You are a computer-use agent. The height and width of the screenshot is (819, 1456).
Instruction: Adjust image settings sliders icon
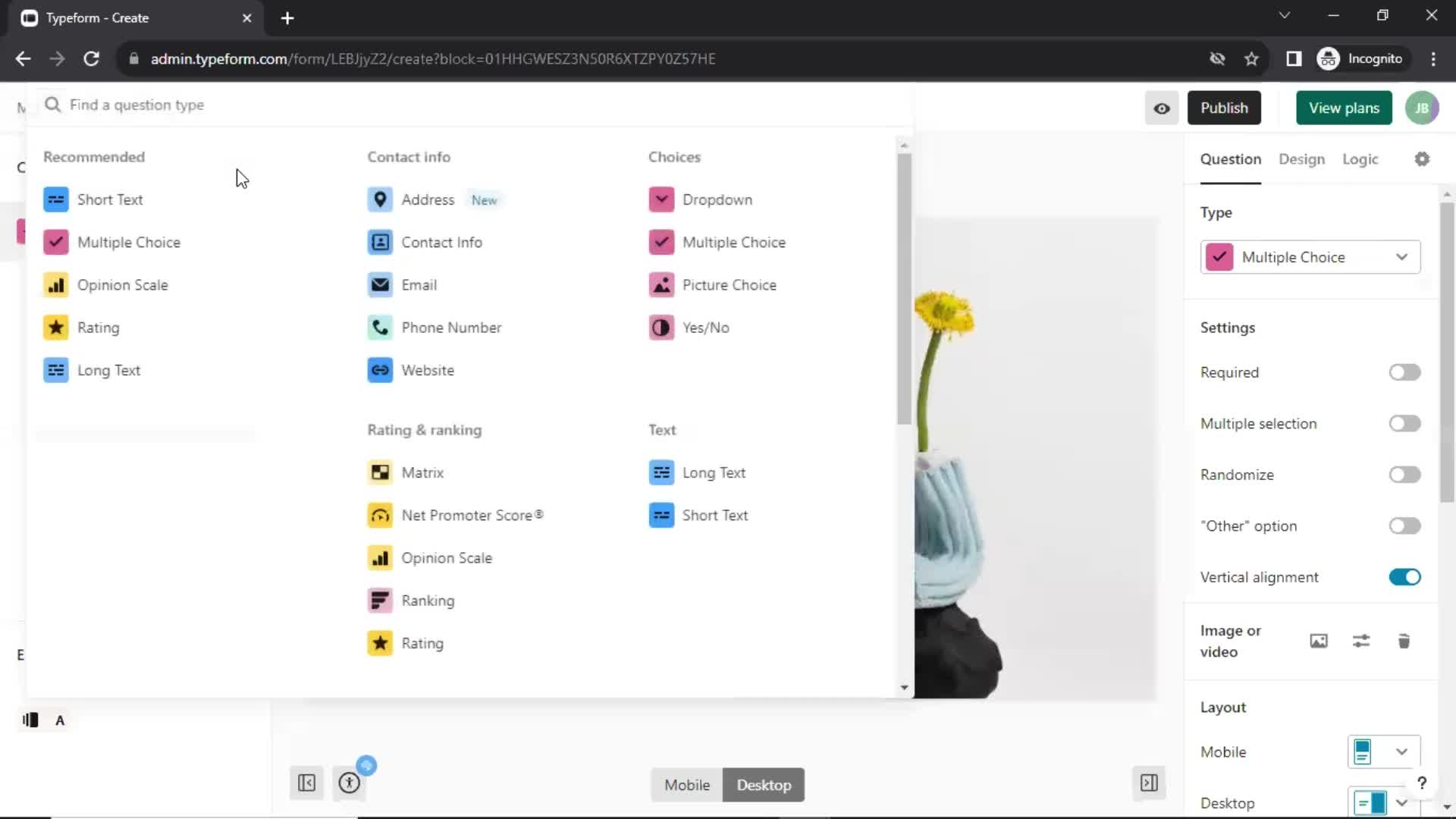pyautogui.click(x=1361, y=642)
